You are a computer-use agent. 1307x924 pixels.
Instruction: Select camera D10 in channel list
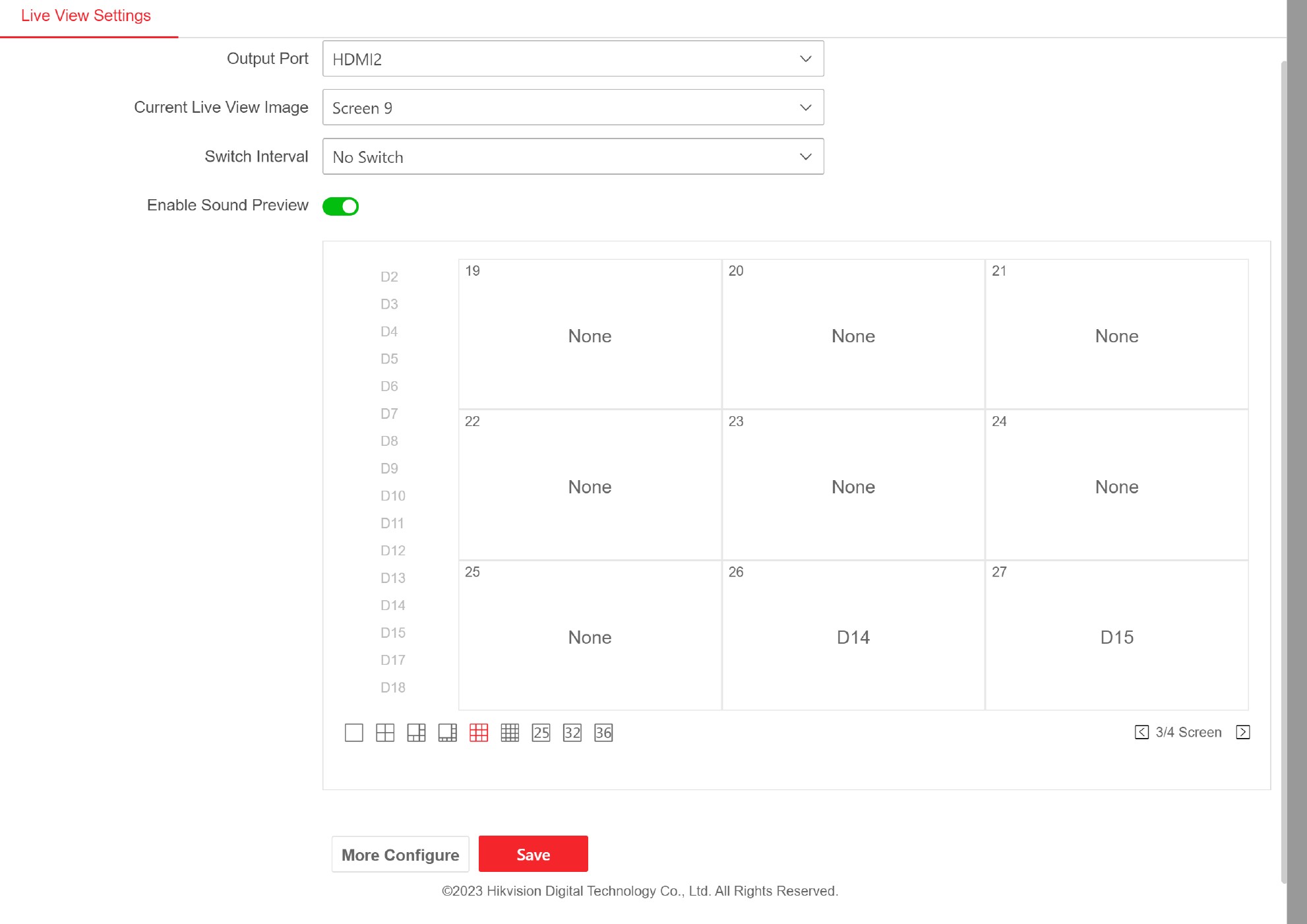pos(392,496)
